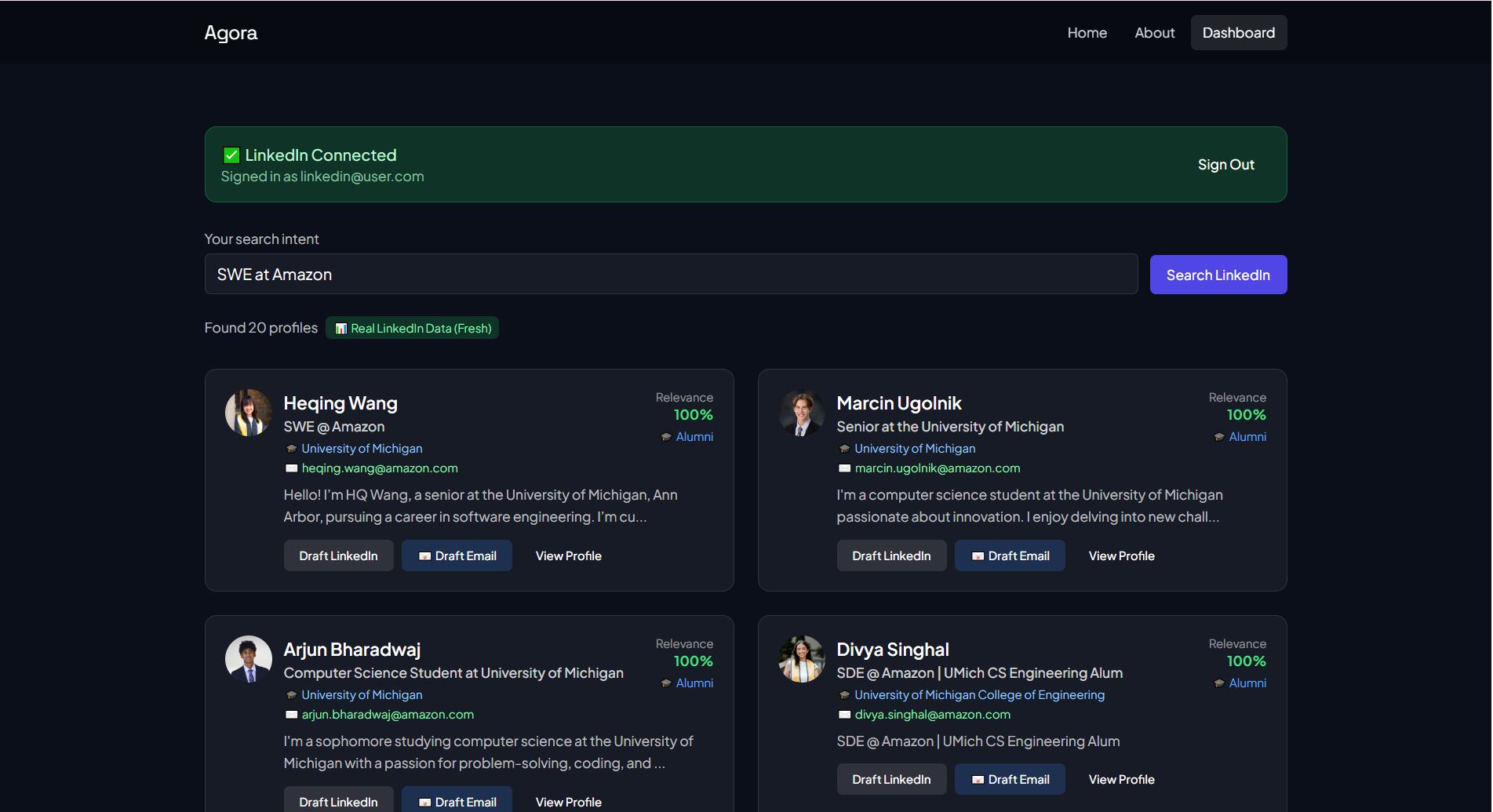The image size is (1493, 812).
Task: Click the name Marcin Ugolnik
Action: pyautogui.click(x=899, y=403)
